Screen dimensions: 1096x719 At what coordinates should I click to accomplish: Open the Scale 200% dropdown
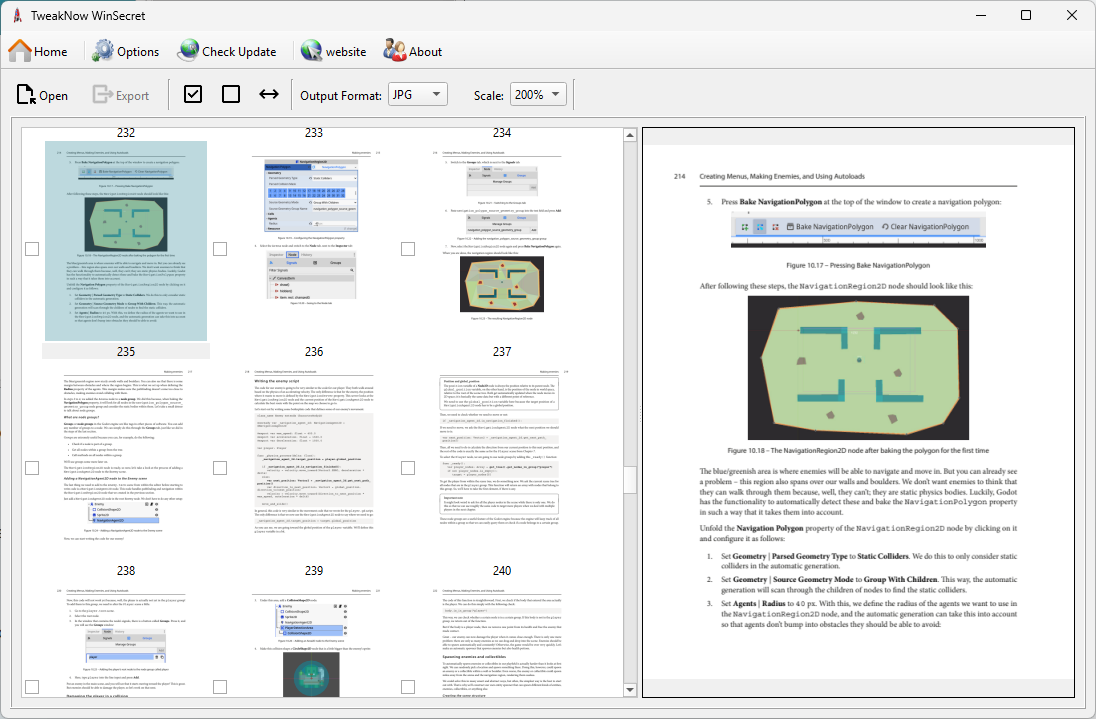pyautogui.click(x=538, y=94)
